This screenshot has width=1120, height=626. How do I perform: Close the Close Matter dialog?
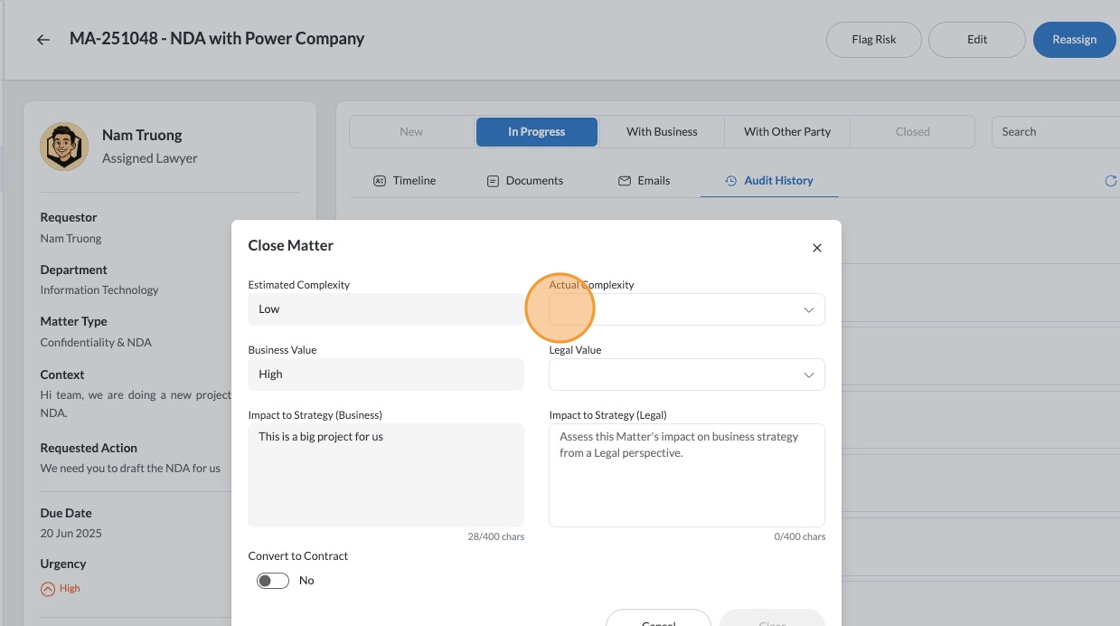pos(816,248)
